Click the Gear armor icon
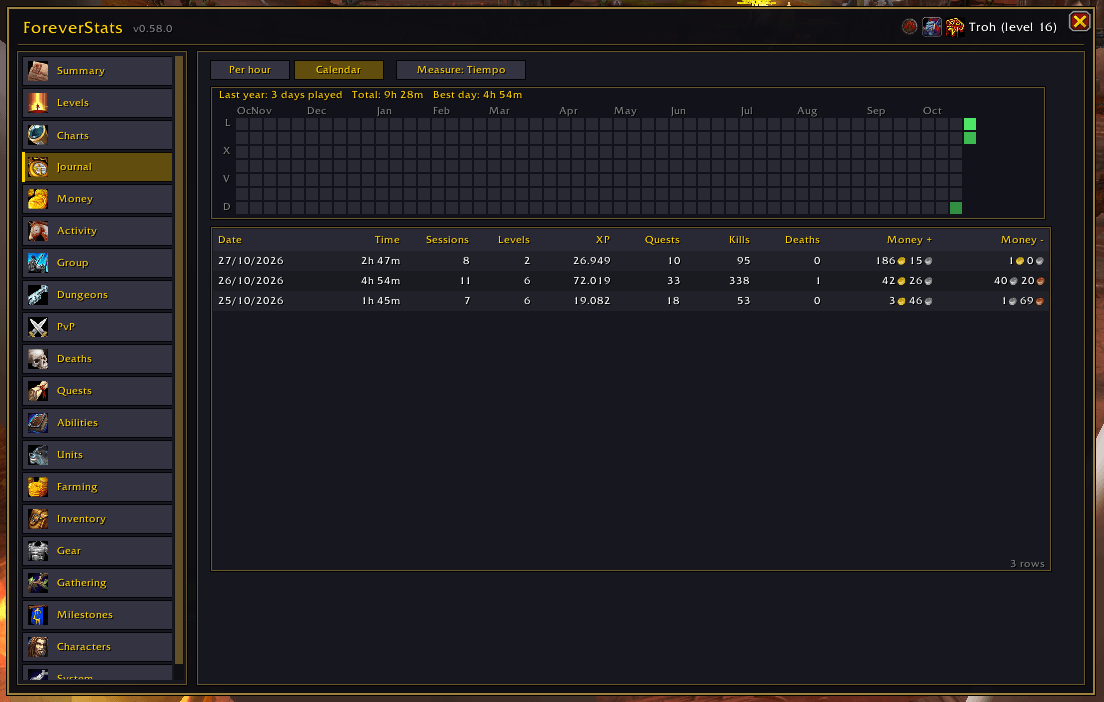This screenshot has height=702, width=1104. [x=38, y=551]
